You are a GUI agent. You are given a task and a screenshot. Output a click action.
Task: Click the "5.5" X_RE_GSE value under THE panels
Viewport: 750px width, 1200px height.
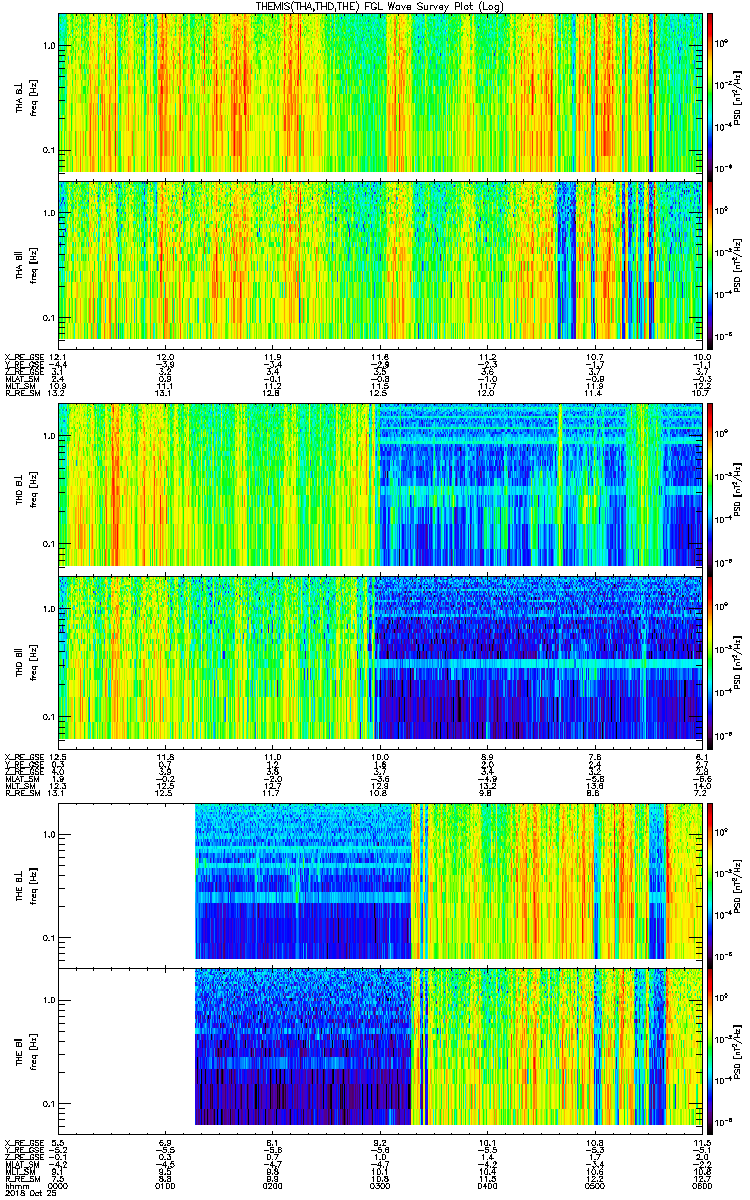pos(59,1141)
